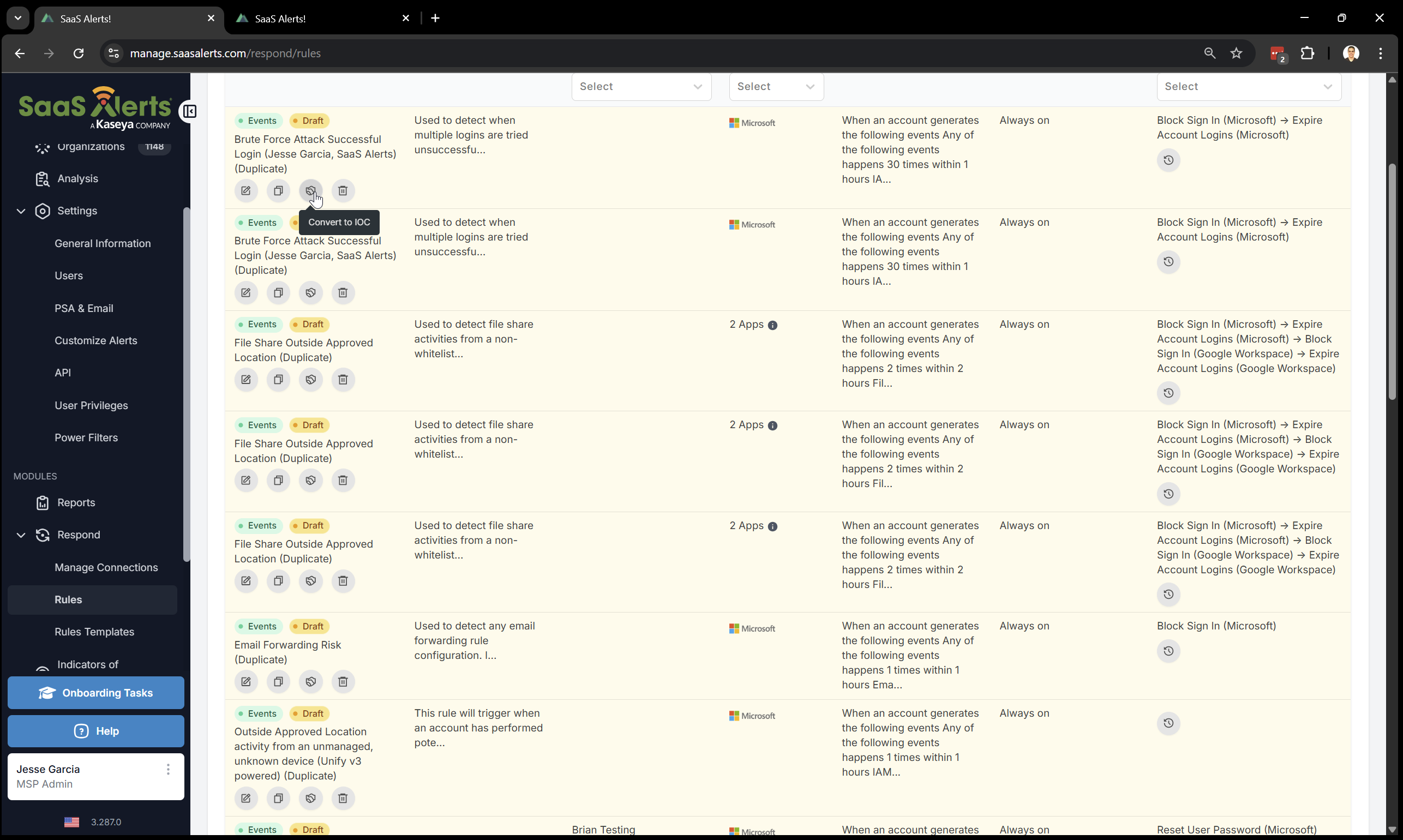
Task: Delete the Outside Approved Location unmanaged device rule
Action: tap(343, 798)
